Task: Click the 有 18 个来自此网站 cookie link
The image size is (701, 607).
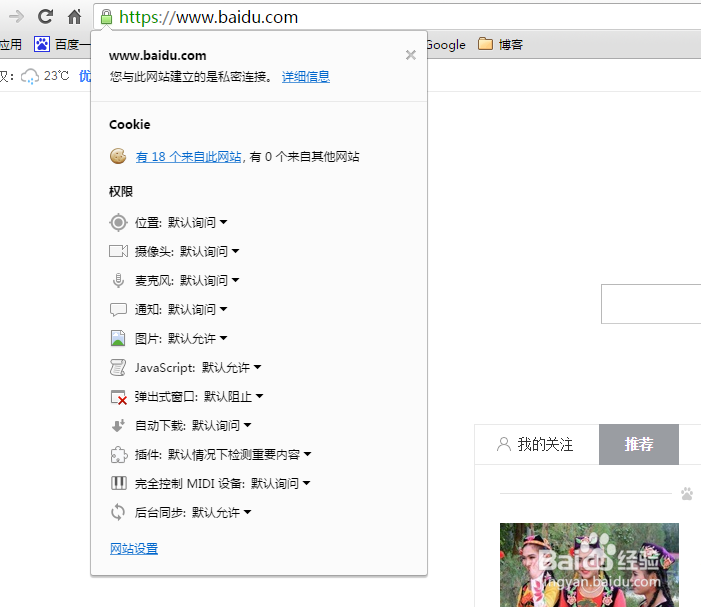Action: pyautogui.click(x=188, y=156)
